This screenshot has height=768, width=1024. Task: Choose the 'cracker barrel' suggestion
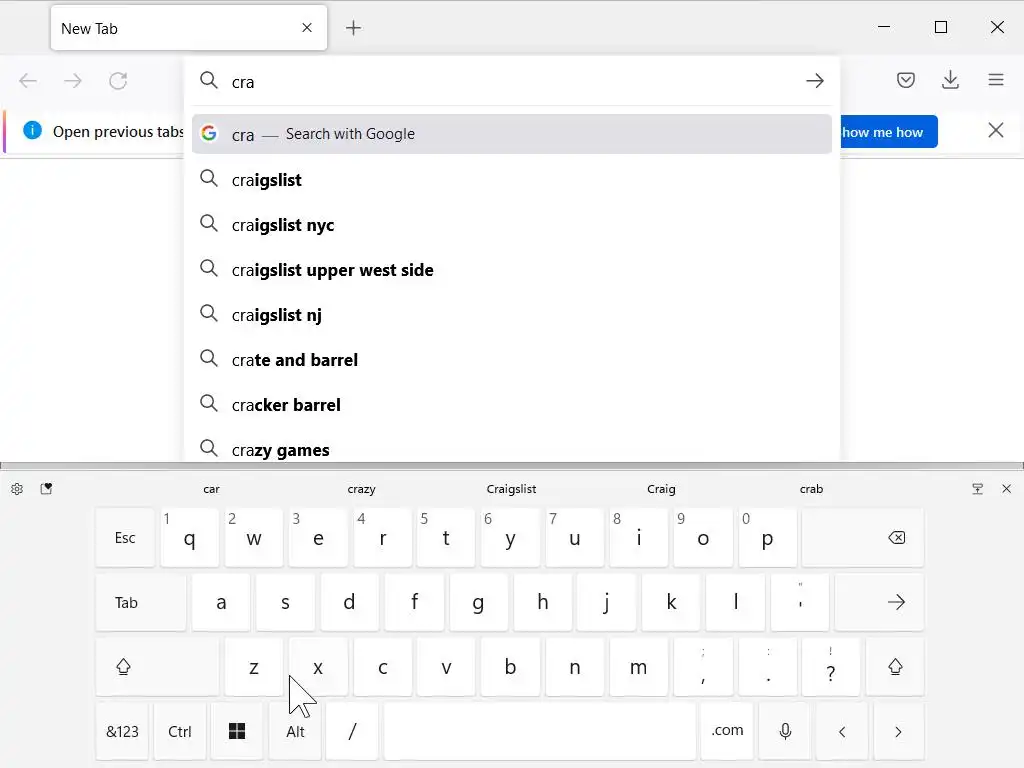511,405
